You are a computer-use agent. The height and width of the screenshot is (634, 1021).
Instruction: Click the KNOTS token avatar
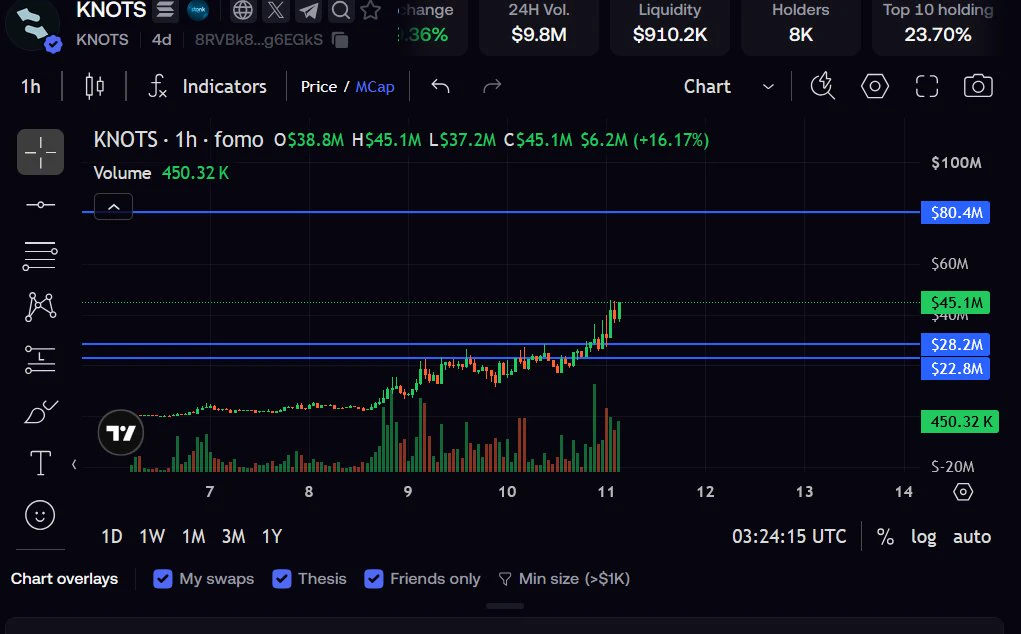click(33, 26)
